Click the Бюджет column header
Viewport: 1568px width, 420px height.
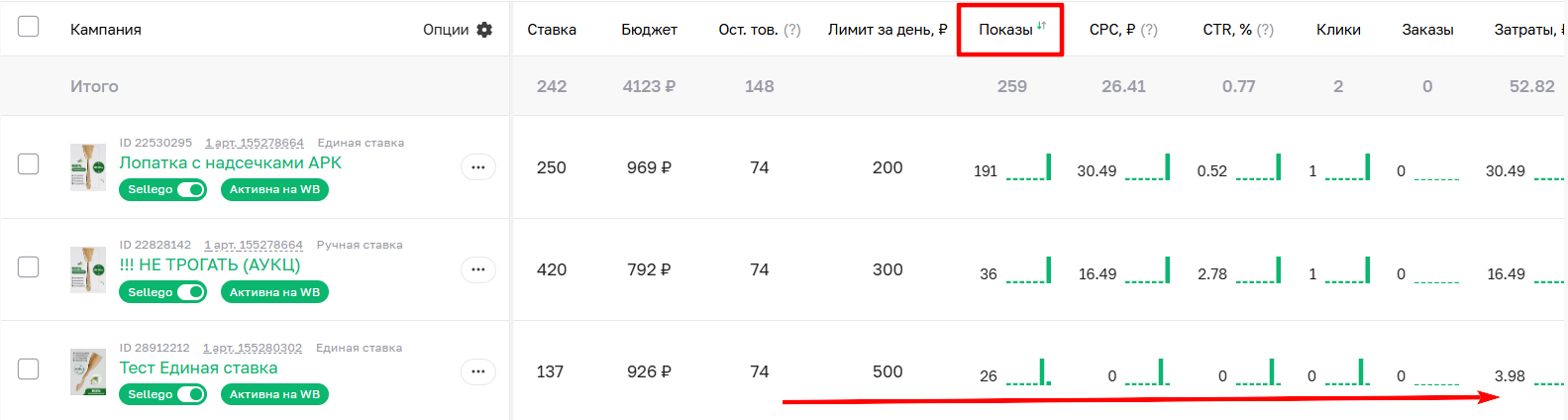tap(650, 30)
